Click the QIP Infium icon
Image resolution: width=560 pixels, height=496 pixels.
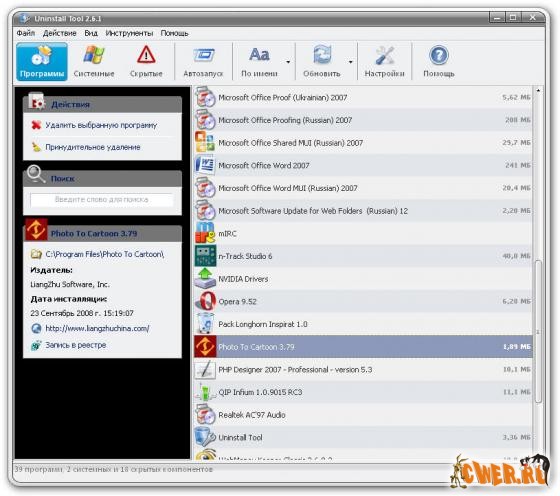point(205,392)
